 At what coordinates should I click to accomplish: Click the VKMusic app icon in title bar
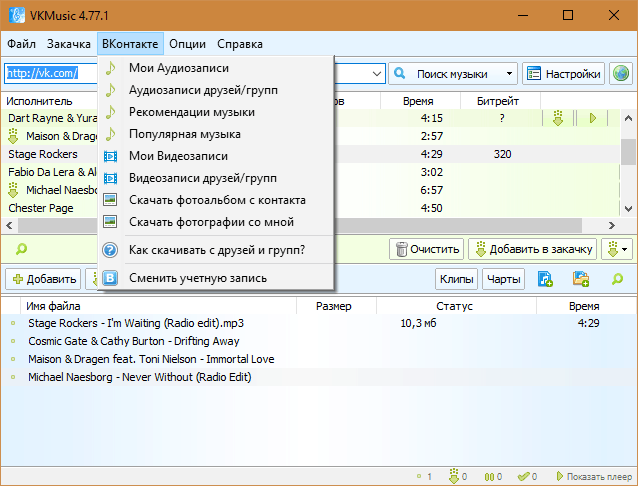point(17,15)
